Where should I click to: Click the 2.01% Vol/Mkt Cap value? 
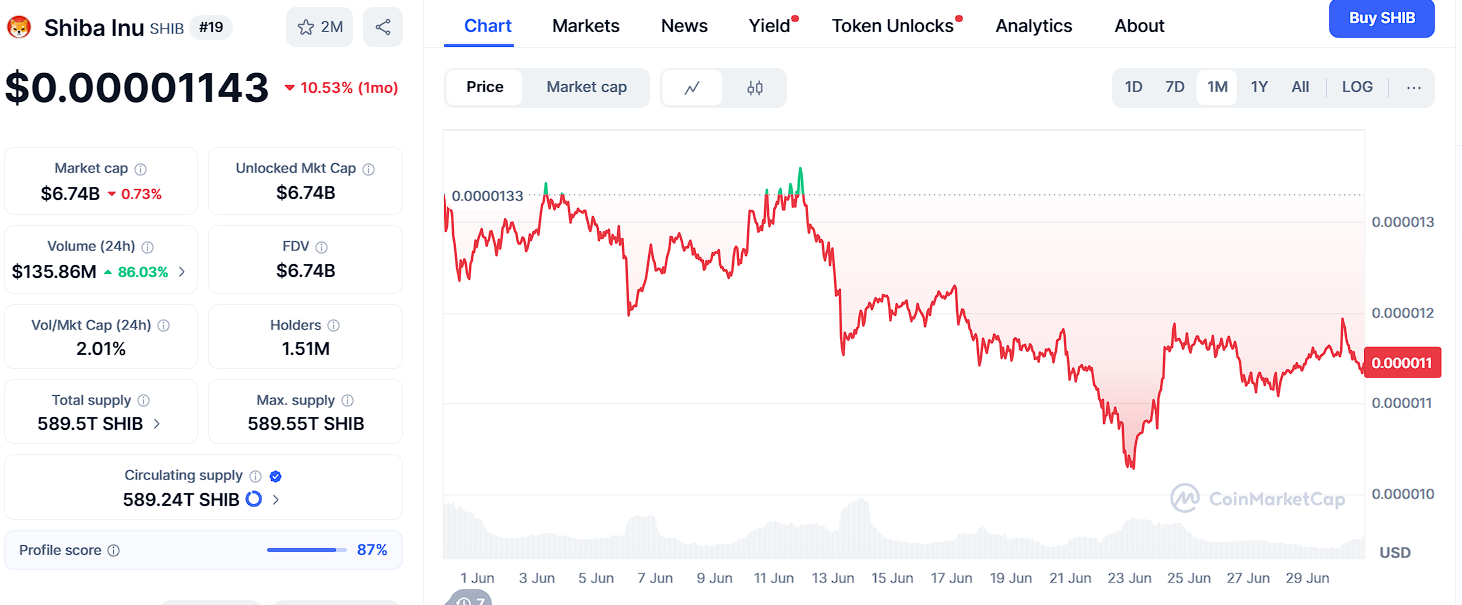(x=101, y=348)
